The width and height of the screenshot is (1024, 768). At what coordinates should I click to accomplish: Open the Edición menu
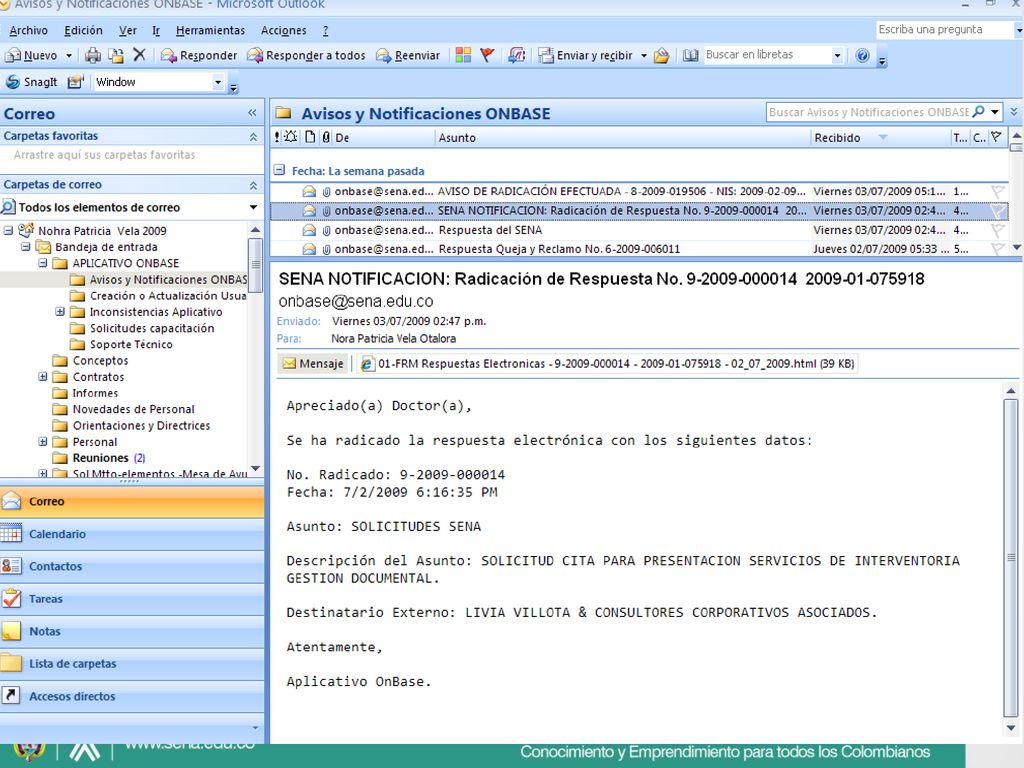pyautogui.click(x=83, y=30)
